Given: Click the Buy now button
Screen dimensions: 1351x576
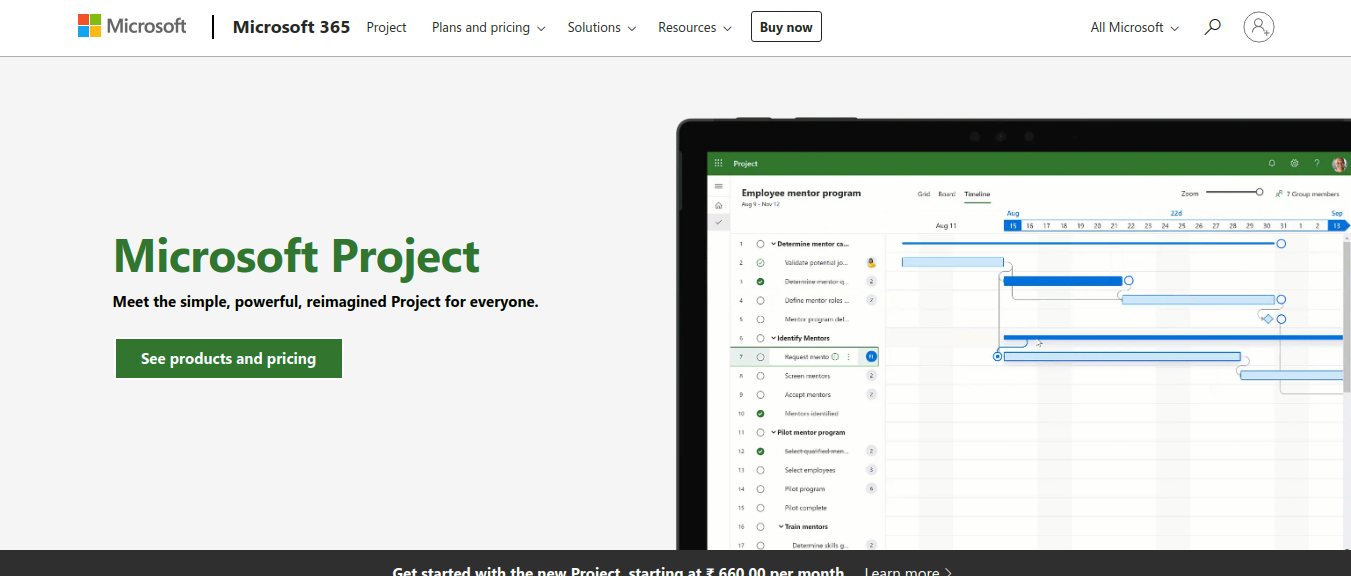Looking at the screenshot, I should pyautogui.click(x=786, y=27).
